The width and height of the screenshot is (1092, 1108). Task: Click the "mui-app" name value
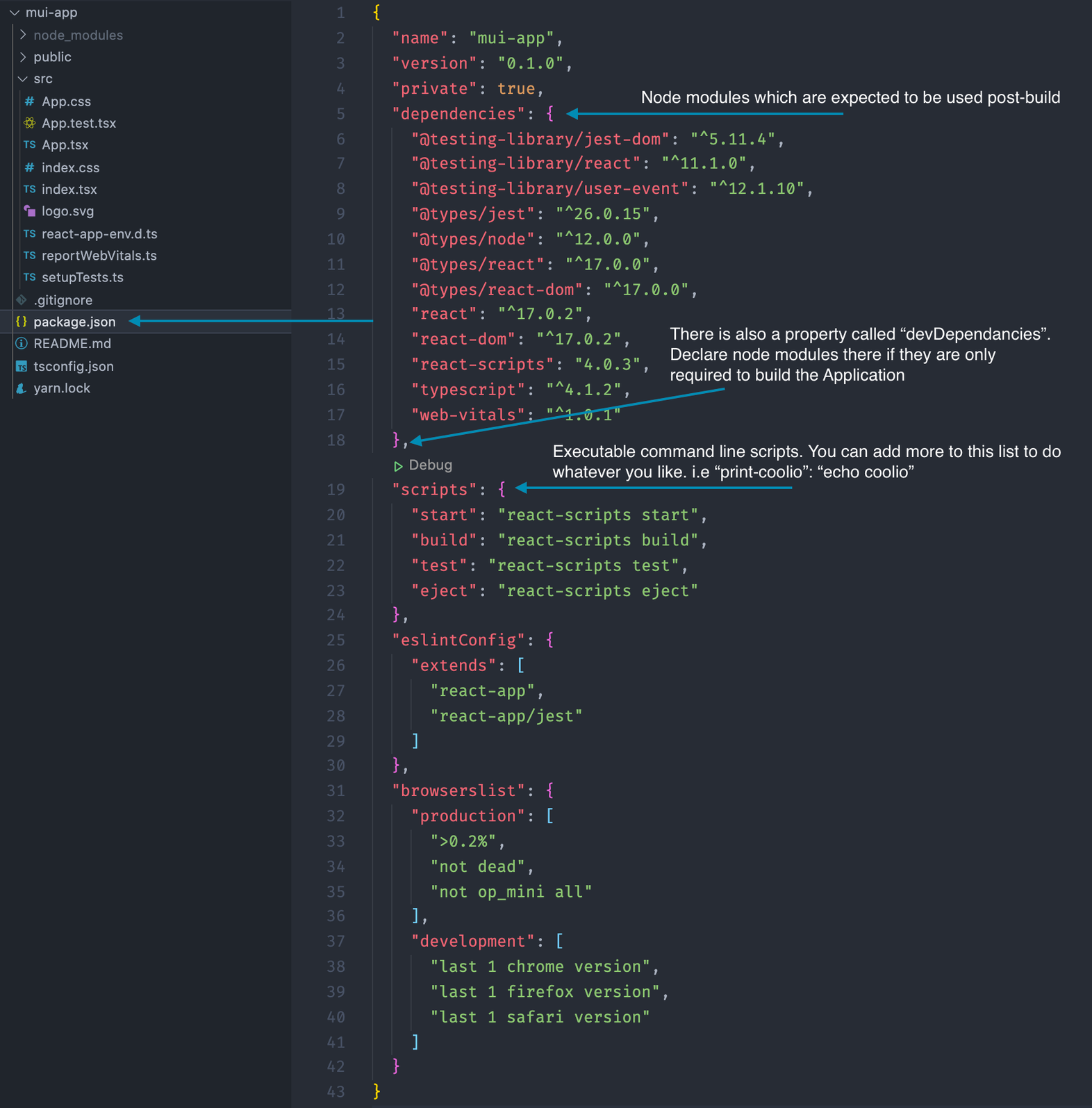click(x=512, y=38)
